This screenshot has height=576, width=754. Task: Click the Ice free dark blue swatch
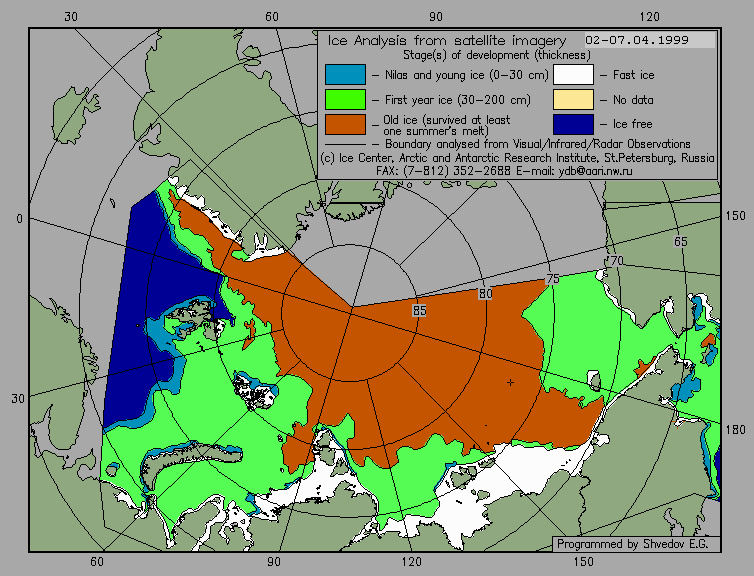(573, 124)
